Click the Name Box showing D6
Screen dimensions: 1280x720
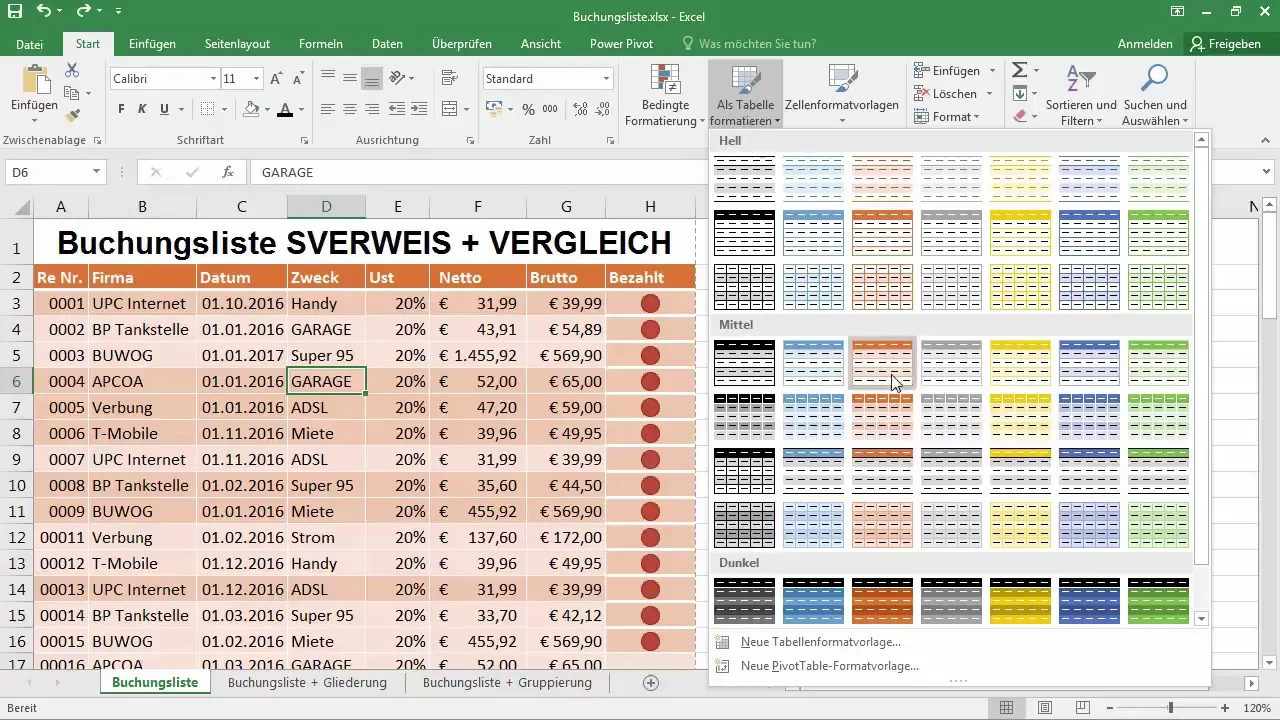54,172
